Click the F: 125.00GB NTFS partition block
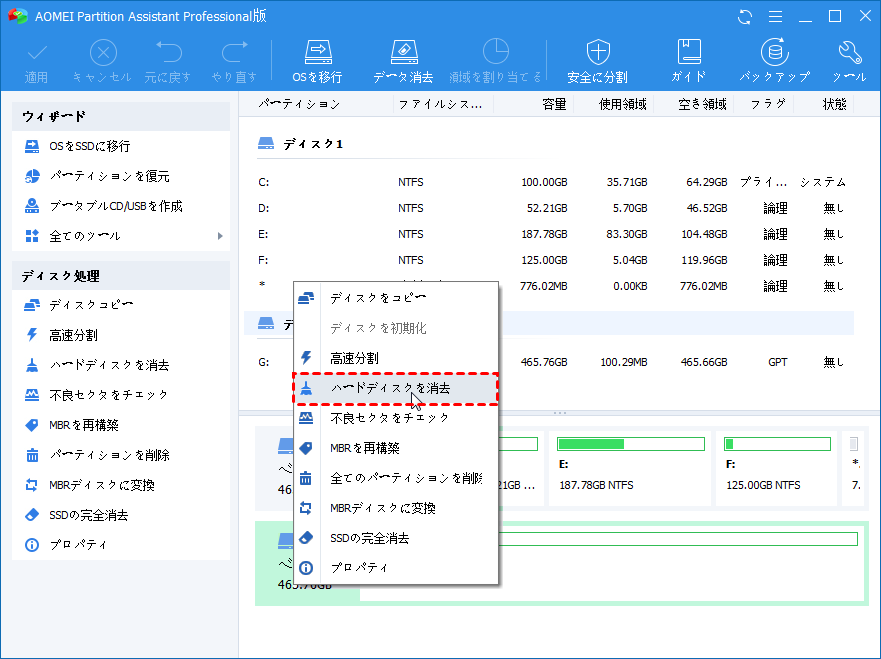This screenshot has width=881, height=659. (777, 469)
